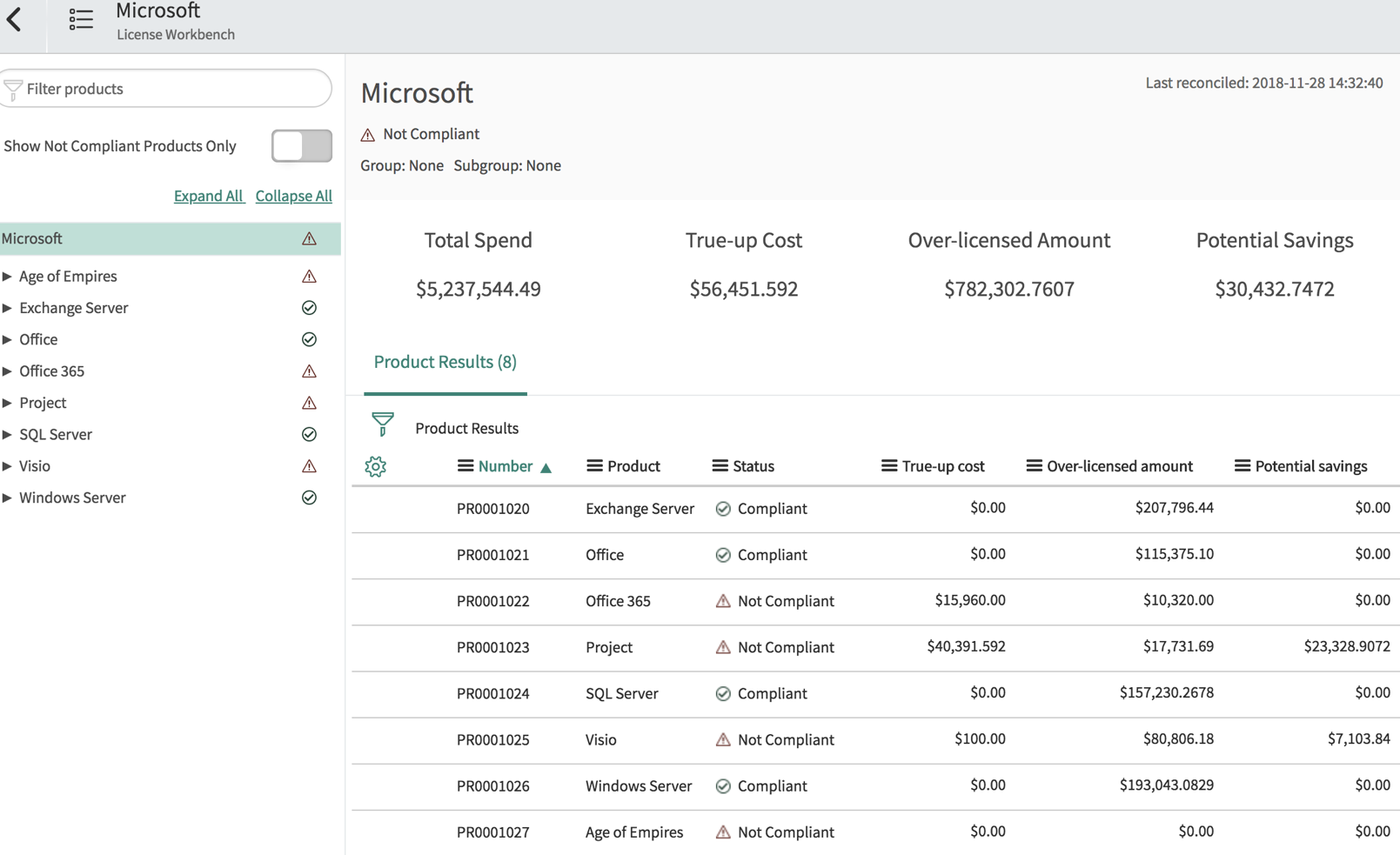The image size is (1400, 855).
Task: Select Microsoft publisher in the sidebar tree
Action: pos(171,238)
